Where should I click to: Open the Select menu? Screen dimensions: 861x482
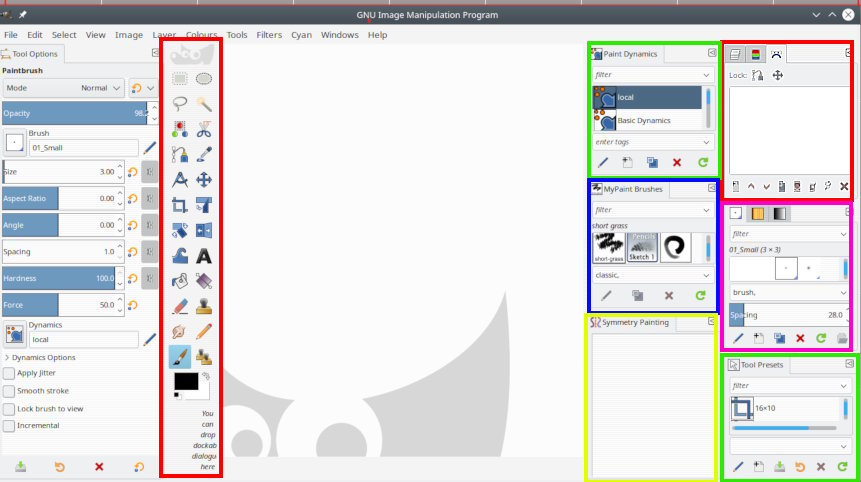click(x=64, y=35)
